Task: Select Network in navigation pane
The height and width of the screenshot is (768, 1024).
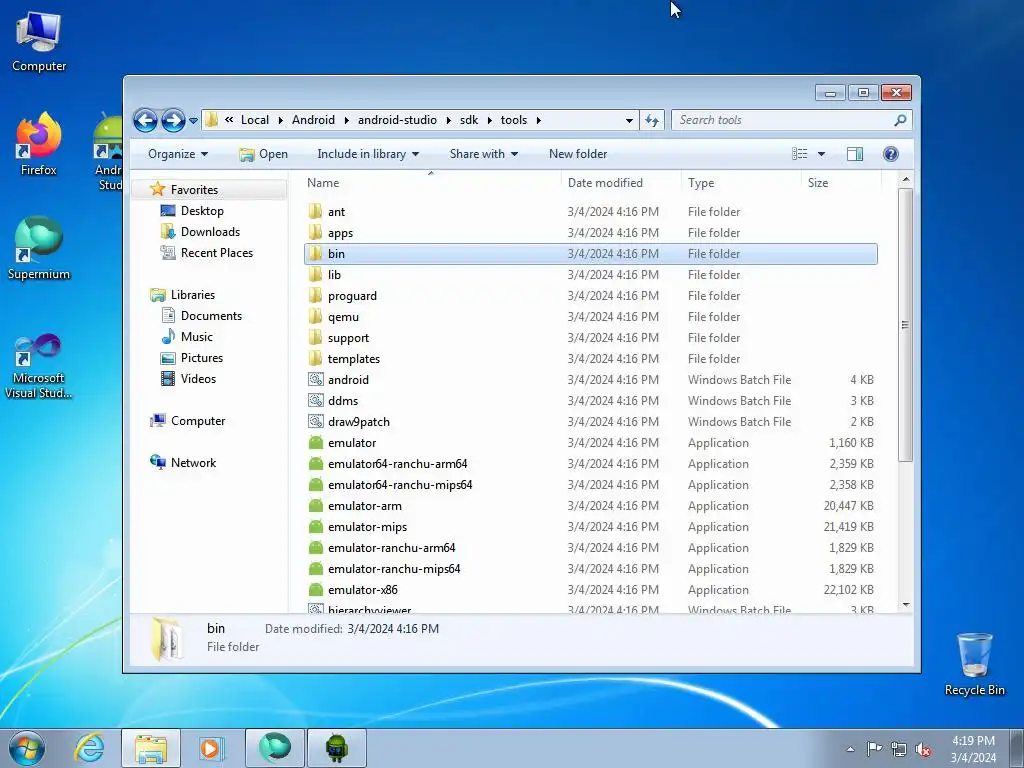Action: click(x=193, y=463)
